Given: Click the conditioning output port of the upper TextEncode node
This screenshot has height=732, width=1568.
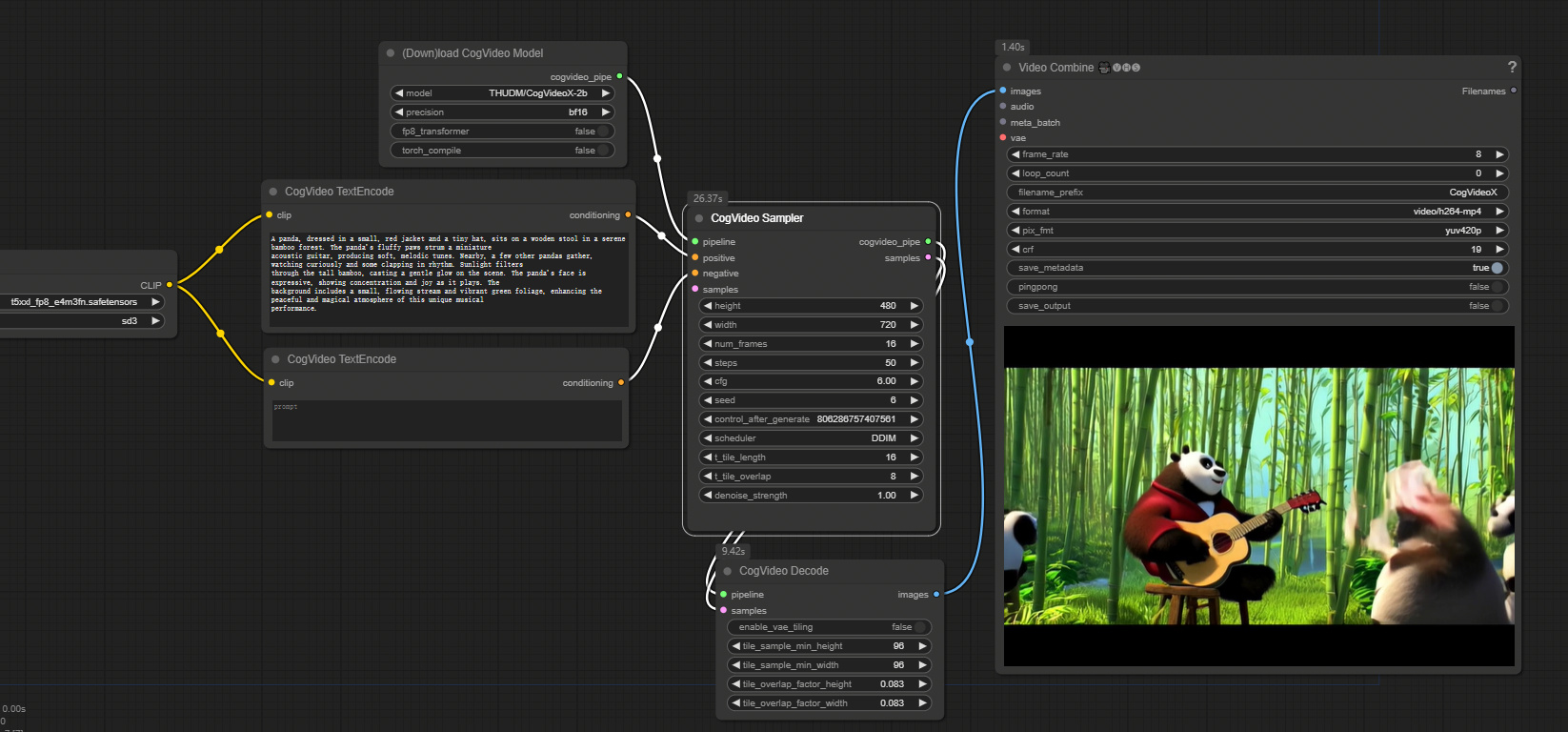Looking at the screenshot, I should [628, 215].
